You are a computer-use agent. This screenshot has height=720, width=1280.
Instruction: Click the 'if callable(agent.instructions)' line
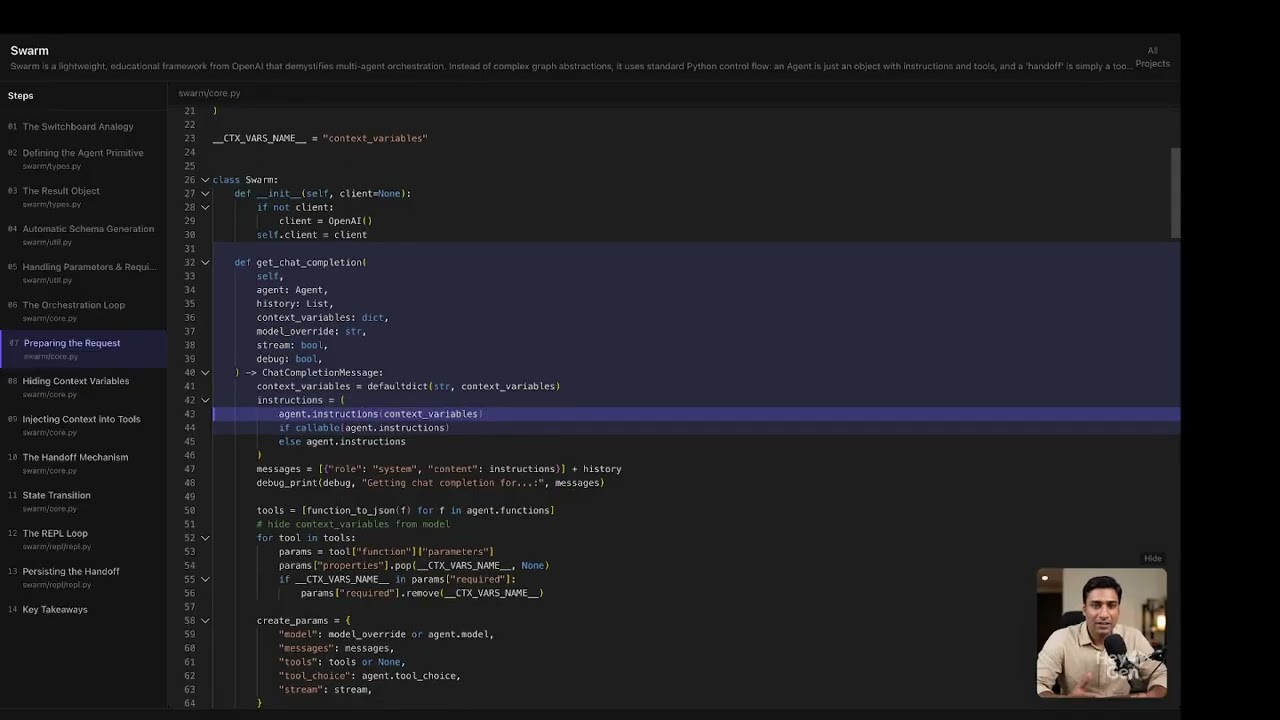[364, 428]
